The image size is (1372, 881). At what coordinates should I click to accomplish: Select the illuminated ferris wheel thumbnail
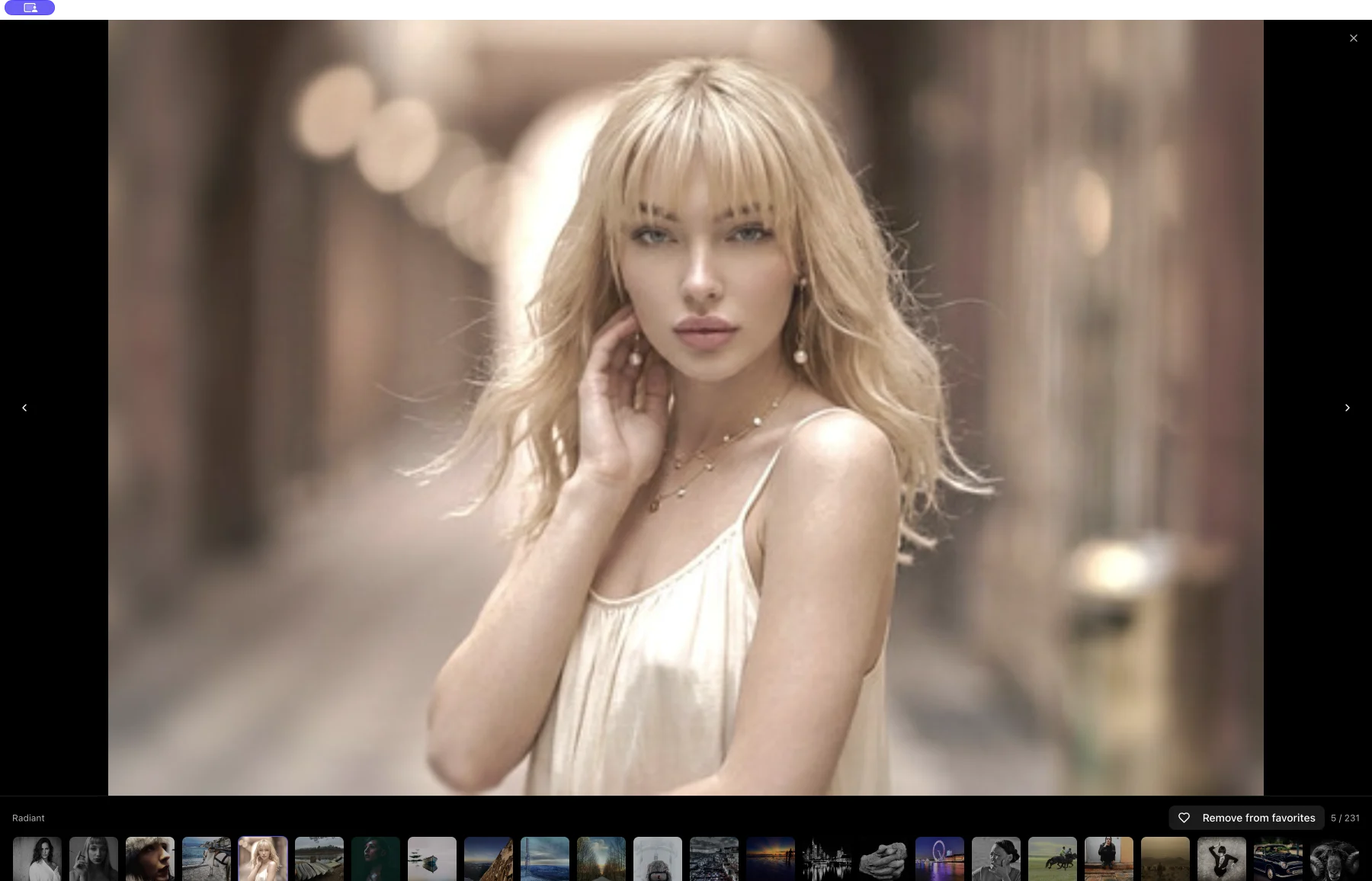pyautogui.click(x=940, y=859)
